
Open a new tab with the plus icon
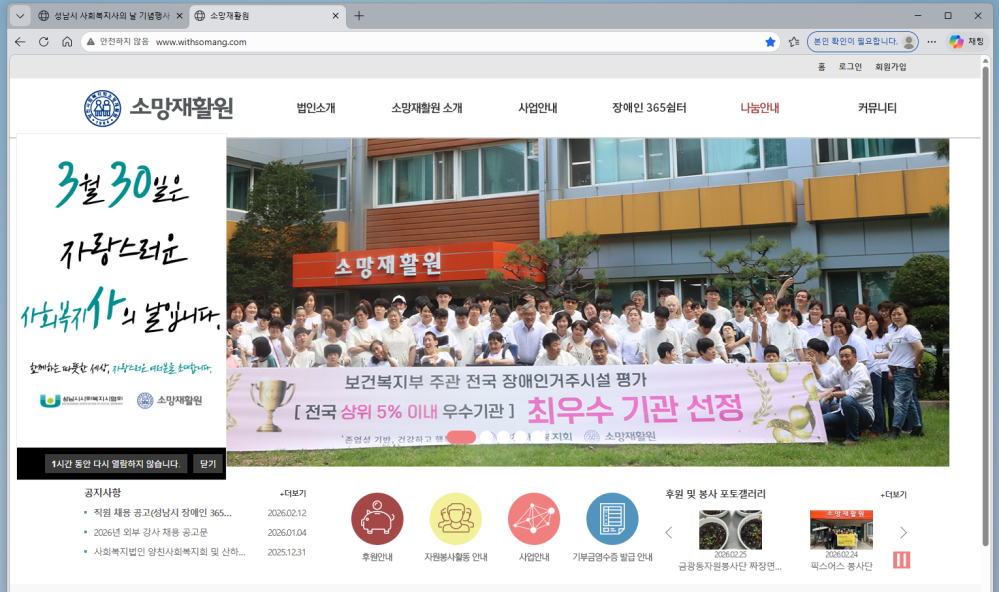(359, 15)
